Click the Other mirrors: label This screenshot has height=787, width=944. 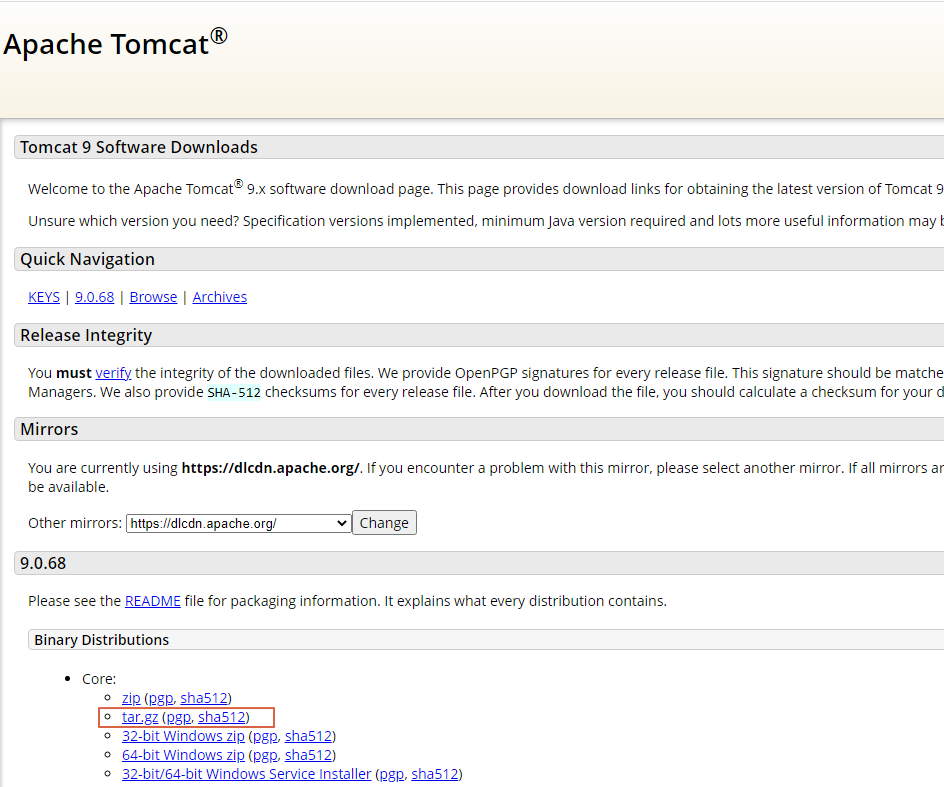pyautogui.click(x=75, y=523)
